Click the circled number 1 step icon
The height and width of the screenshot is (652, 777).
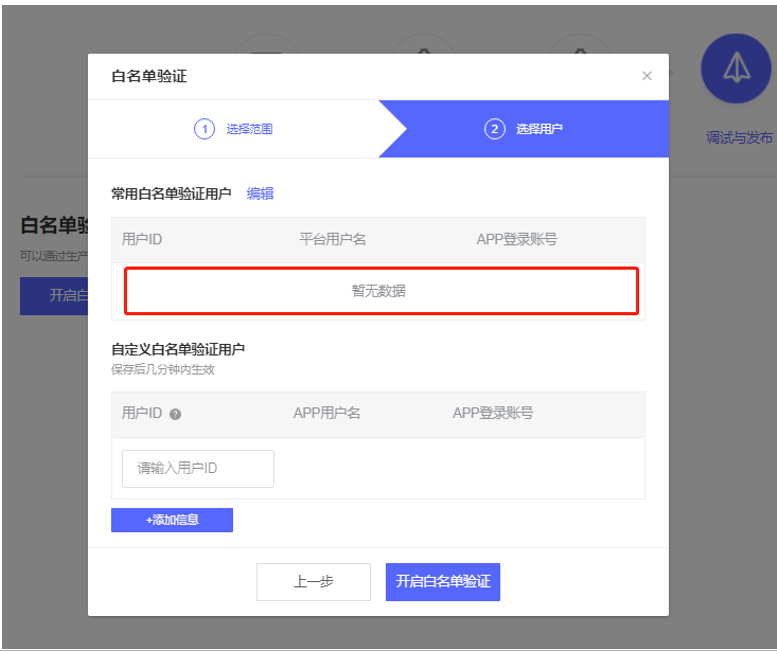pyautogui.click(x=204, y=129)
